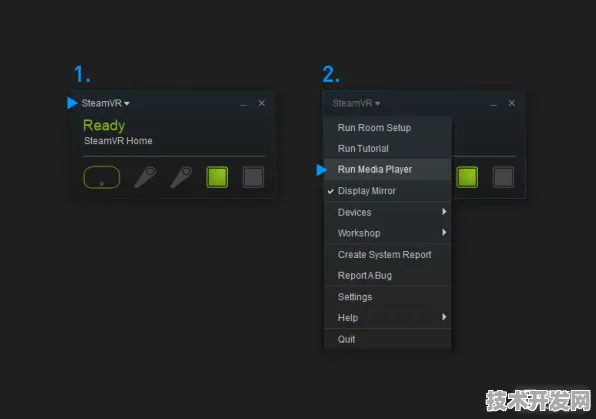Image resolution: width=596 pixels, height=419 pixels.
Task: Click the green base station icon in window 1
Action: [217, 177]
